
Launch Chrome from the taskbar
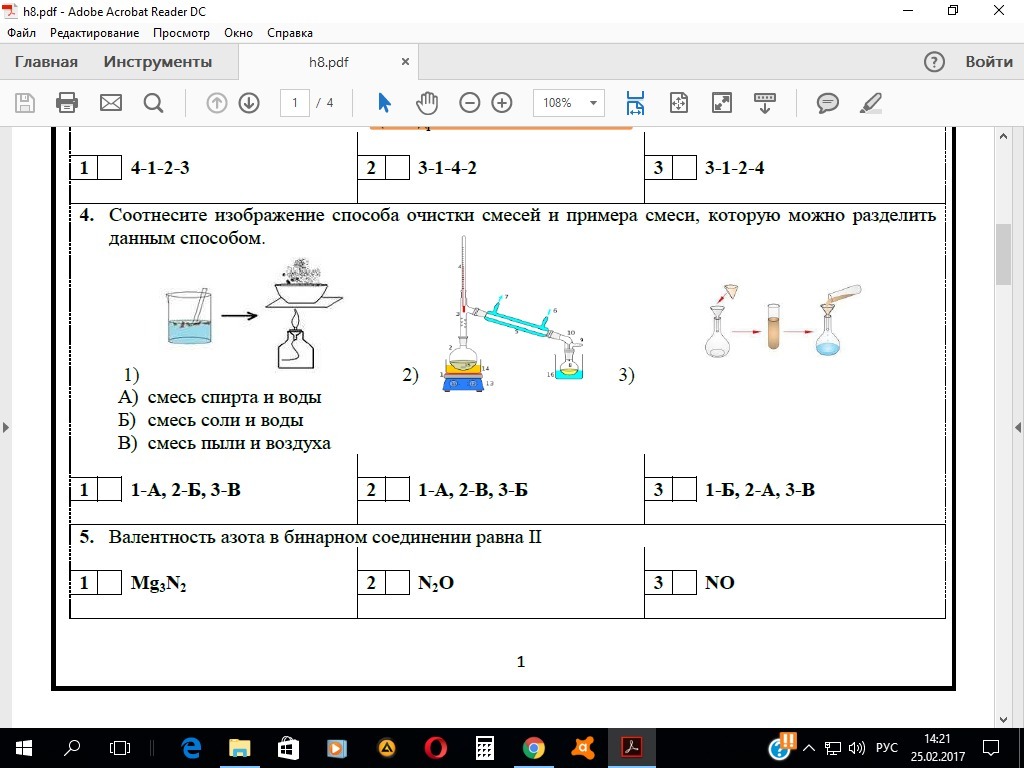coord(533,747)
